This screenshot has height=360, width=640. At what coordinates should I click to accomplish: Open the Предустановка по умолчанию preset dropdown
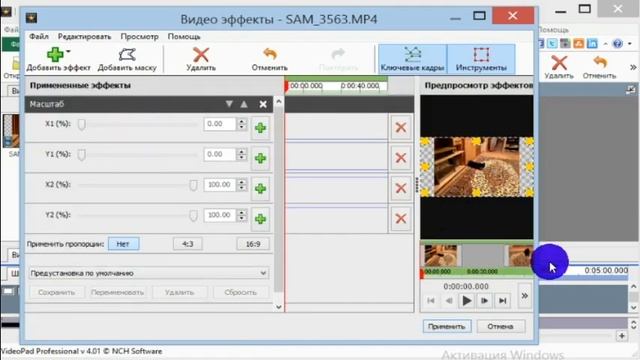tap(149, 273)
